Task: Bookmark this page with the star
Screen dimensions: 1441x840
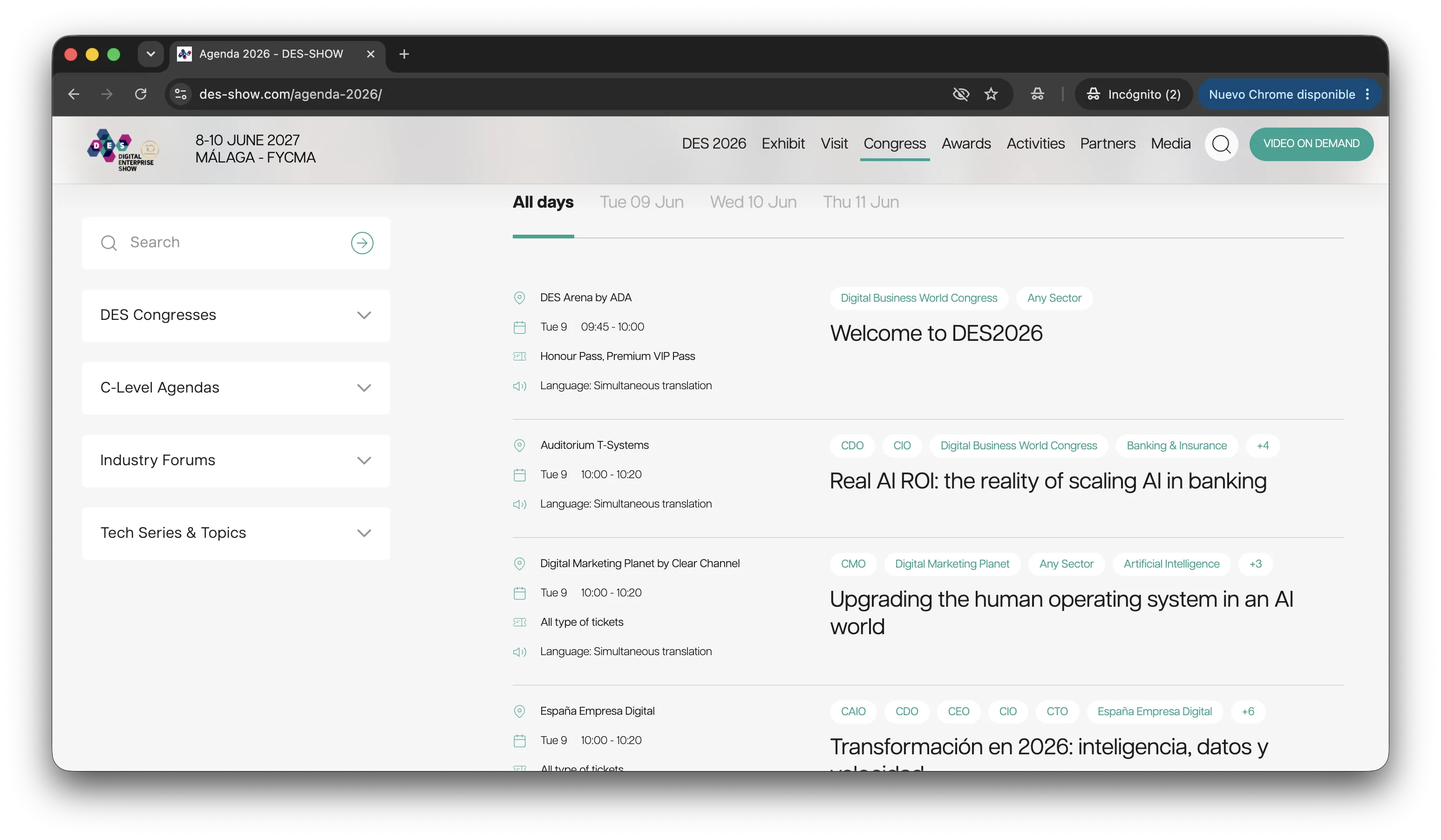Action: click(x=992, y=95)
